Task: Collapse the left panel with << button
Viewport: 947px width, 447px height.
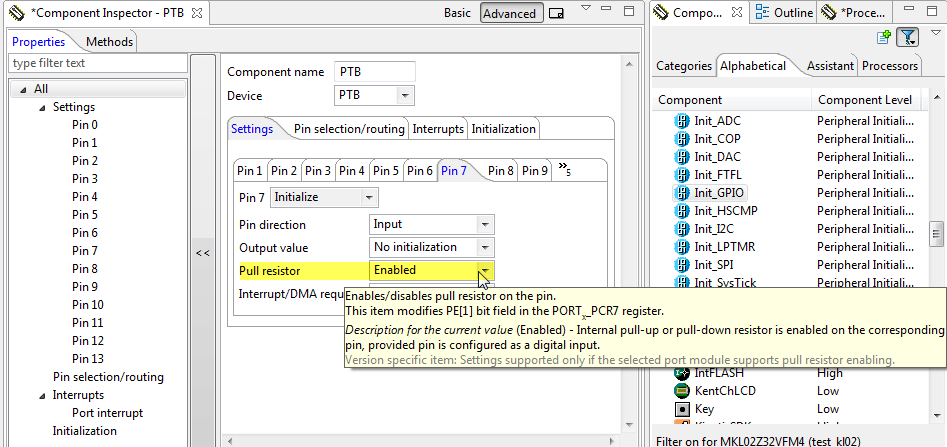Action: point(202,254)
